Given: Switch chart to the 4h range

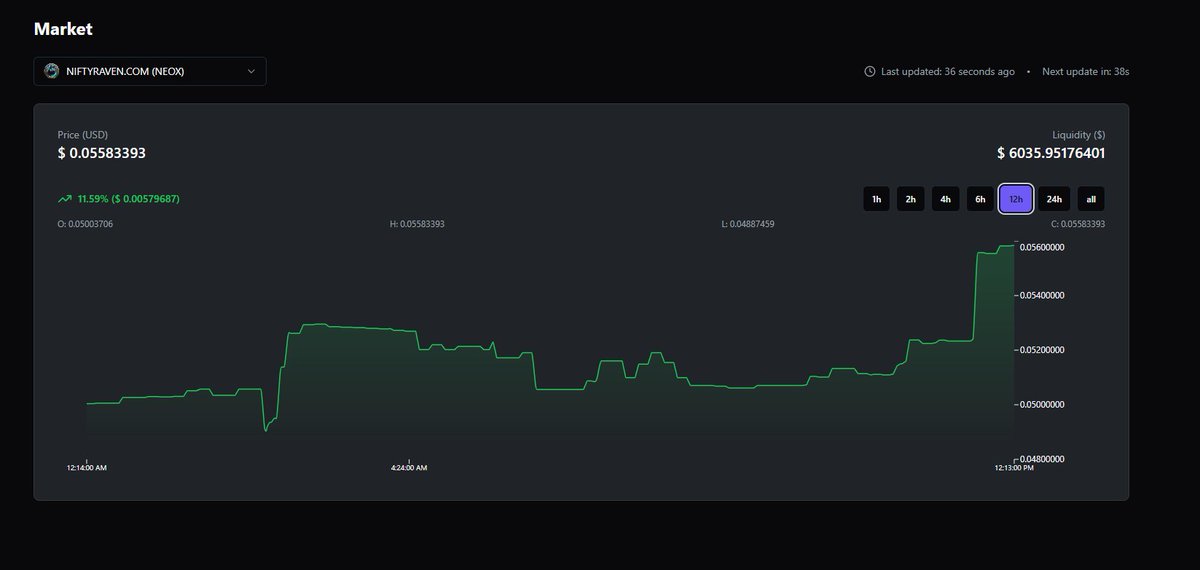Looking at the screenshot, I should coord(945,199).
